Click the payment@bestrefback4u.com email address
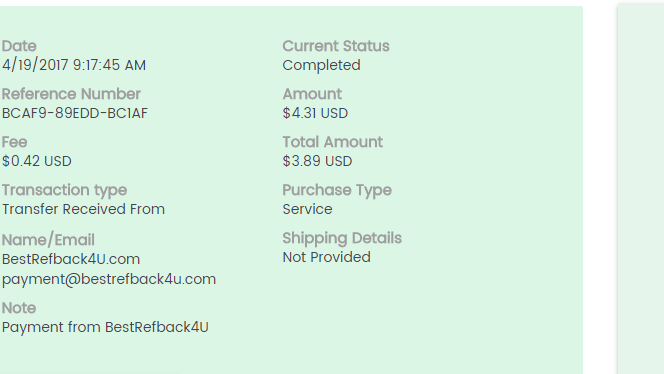The height and width of the screenshot is (374, 664). pos(109,280)
